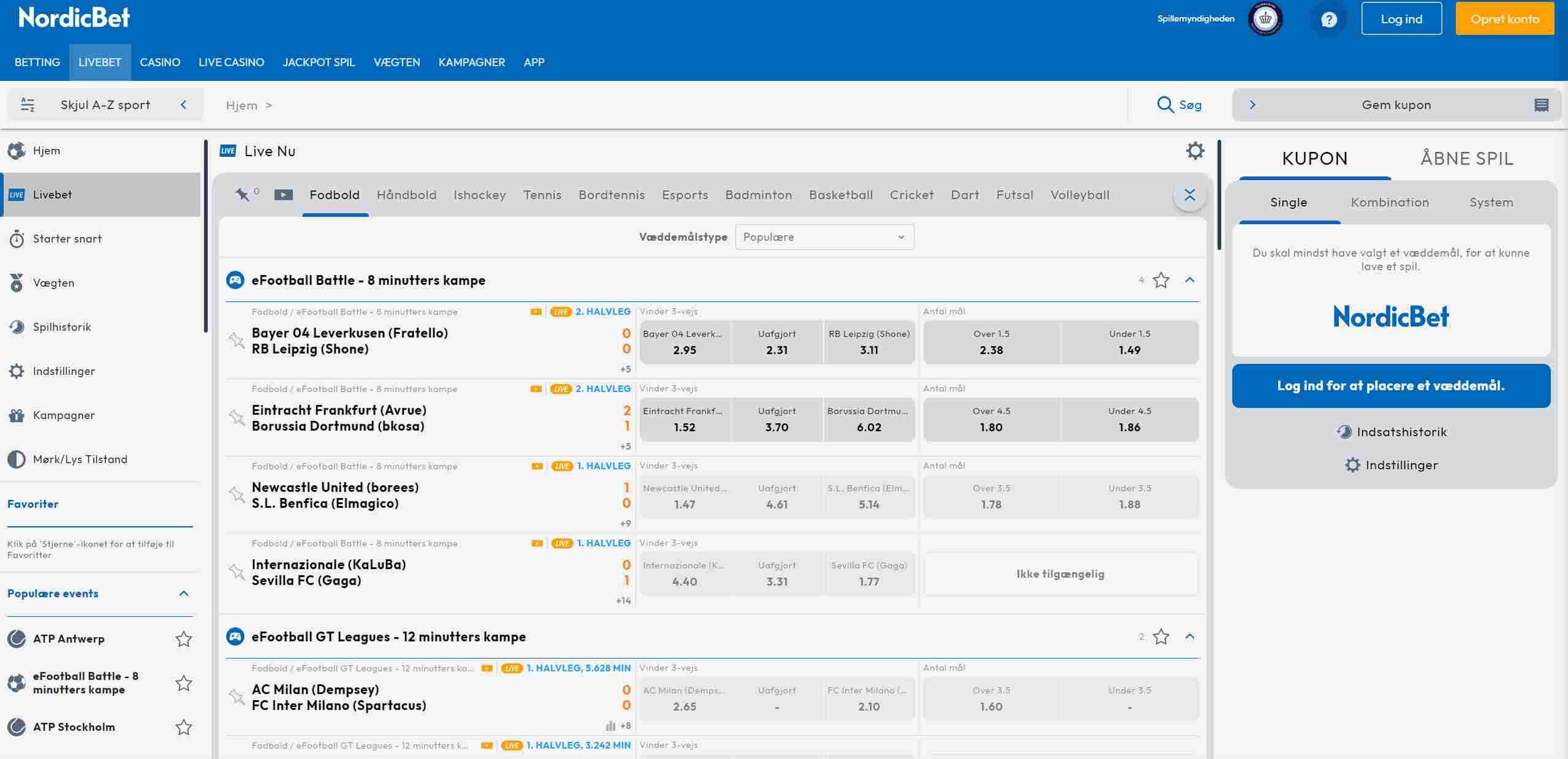Click the Indsatshistorik history icon

(x=1344, y=432)
